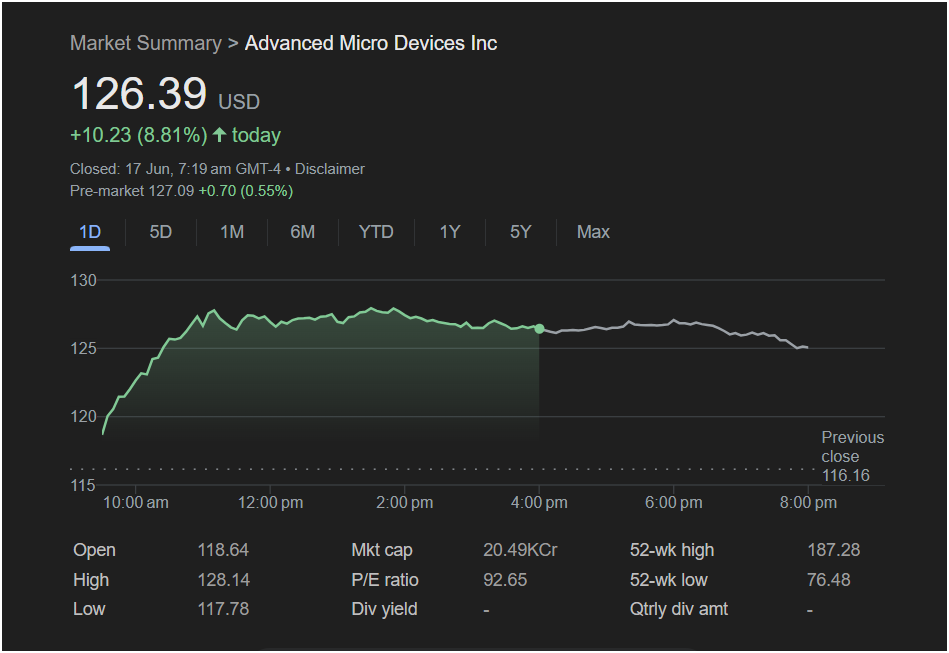Click the Mkt cap label
Viewport: 949px width, 653px height.
[x=382, y=550]
